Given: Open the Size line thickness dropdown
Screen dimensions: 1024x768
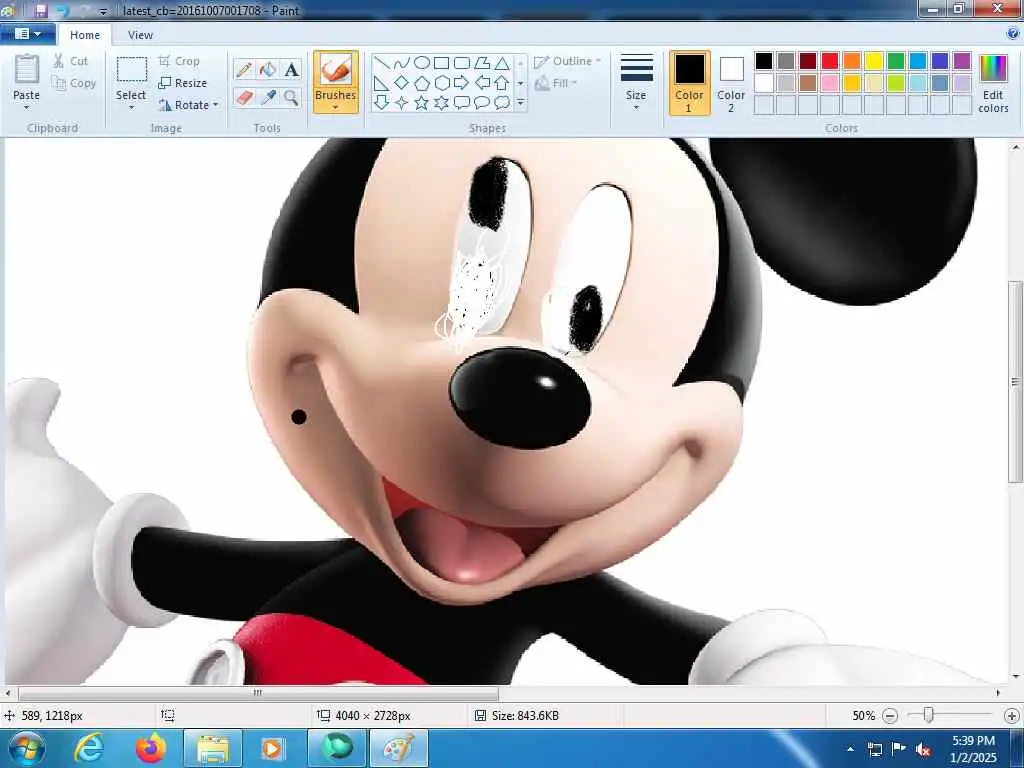Looking at the screenshot, I should point(636,83).
